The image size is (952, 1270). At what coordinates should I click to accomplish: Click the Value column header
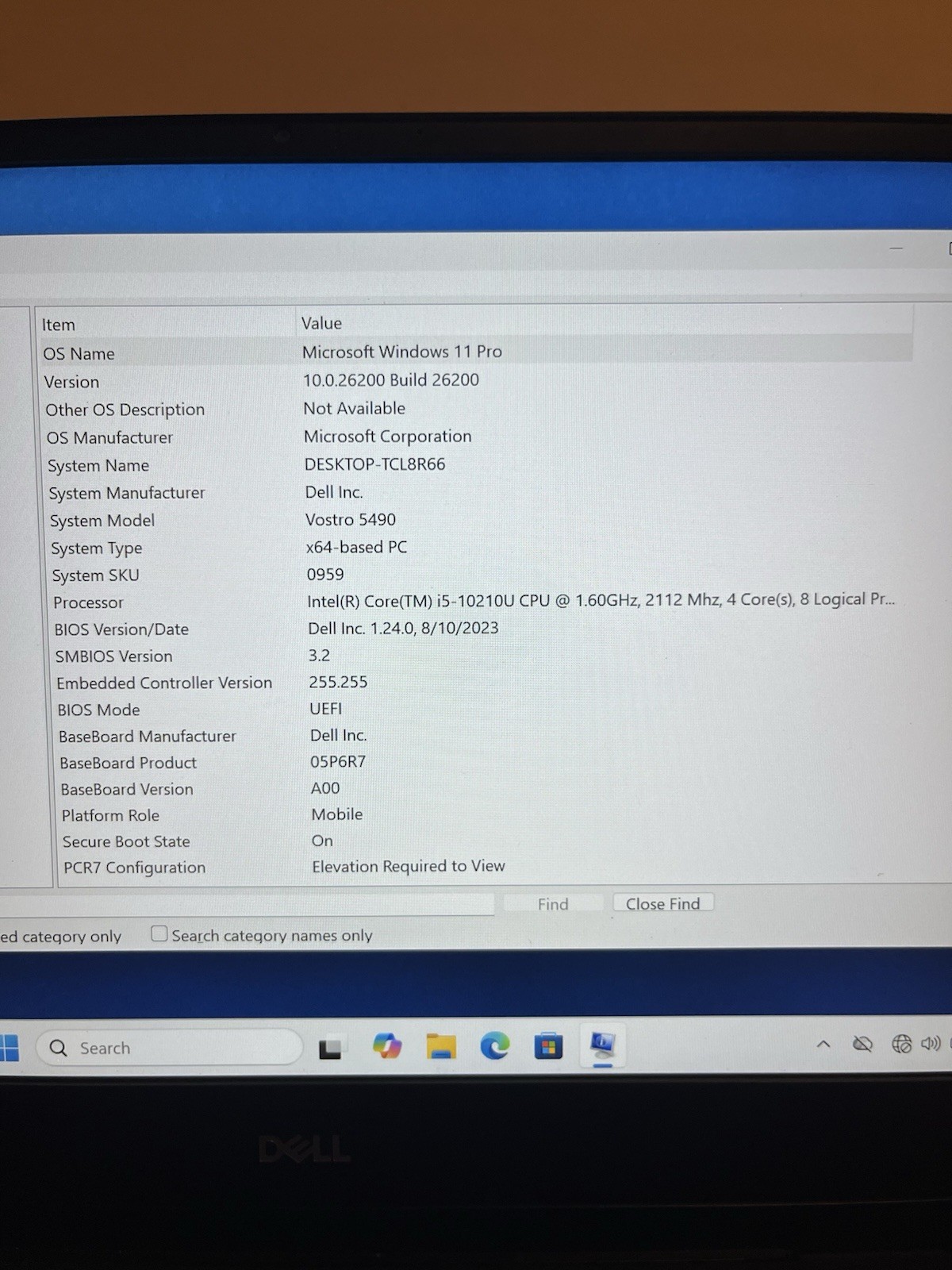click(x=321, y=323)
